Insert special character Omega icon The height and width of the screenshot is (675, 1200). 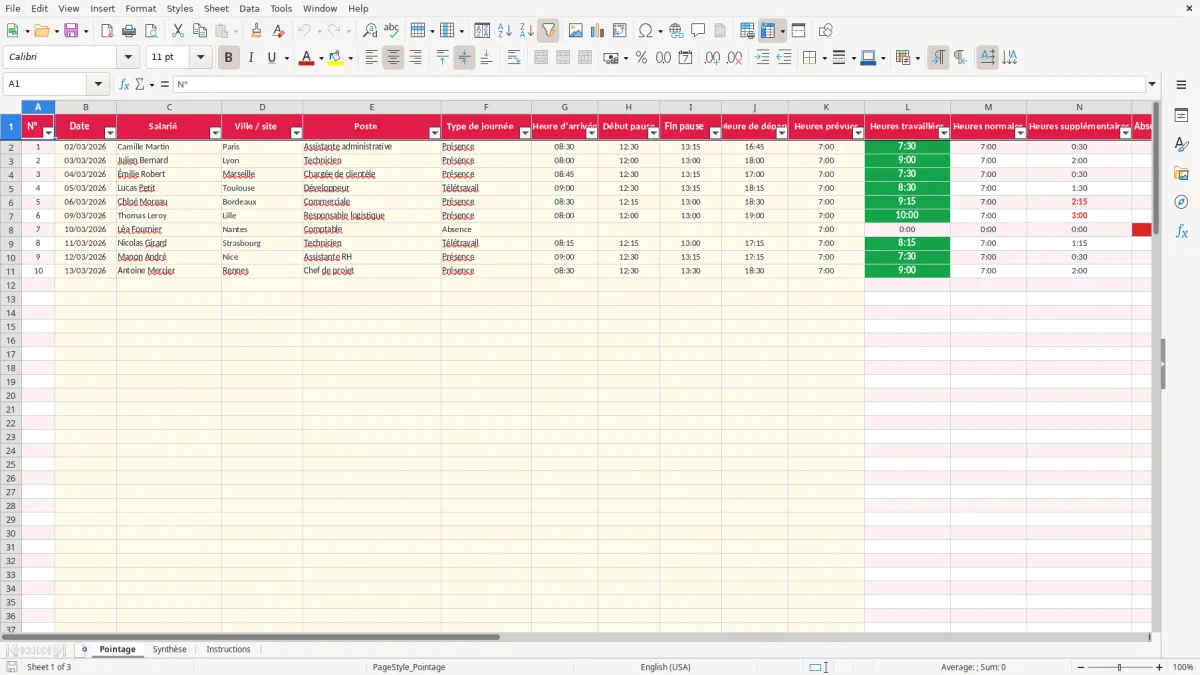point(645,31)
